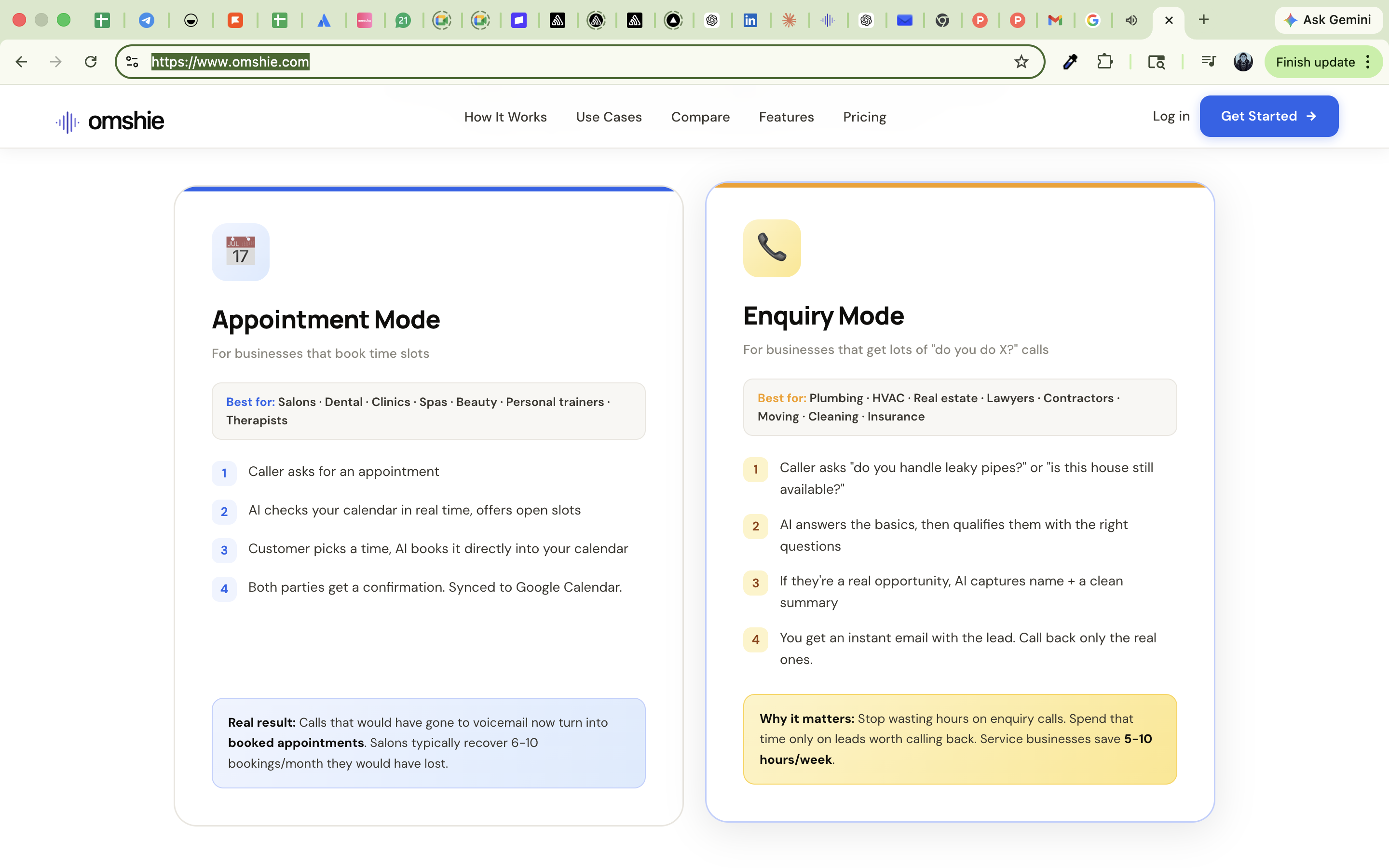Click the calendar icon in Appointment Mode
This screenshot has height=868, width=1389.
[x=241, y=252]
